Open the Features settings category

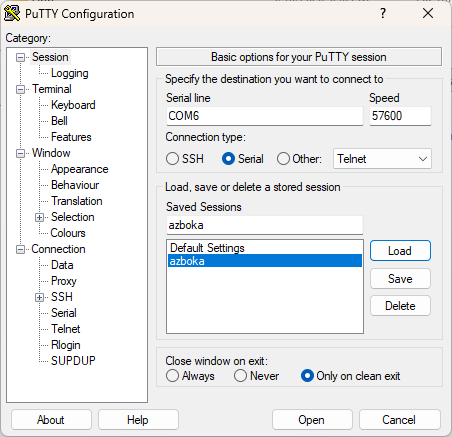(x=71, y=137)
